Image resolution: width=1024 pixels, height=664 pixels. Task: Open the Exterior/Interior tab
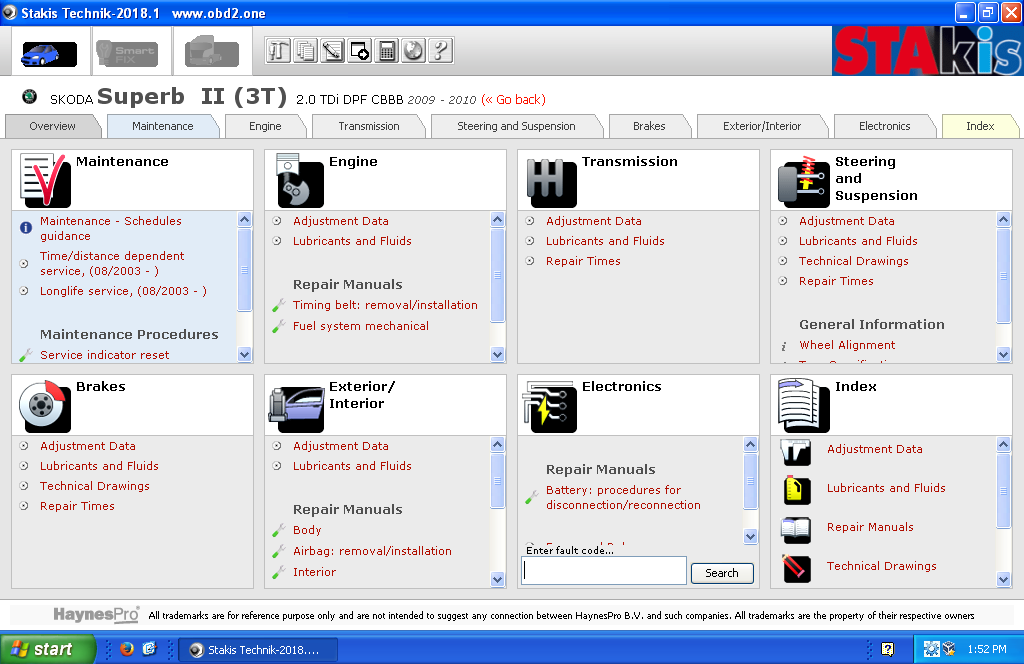pyautogui.click(x=762, y=126)
